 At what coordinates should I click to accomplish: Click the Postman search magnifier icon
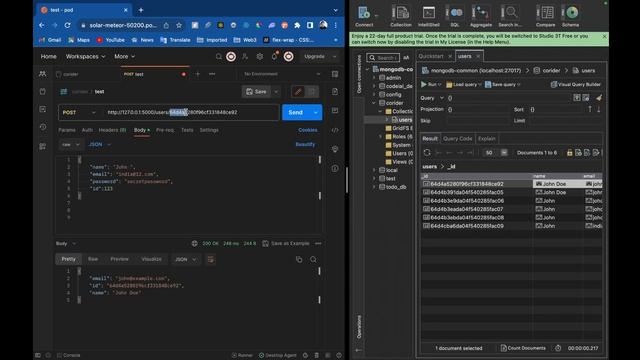[218, 57]
